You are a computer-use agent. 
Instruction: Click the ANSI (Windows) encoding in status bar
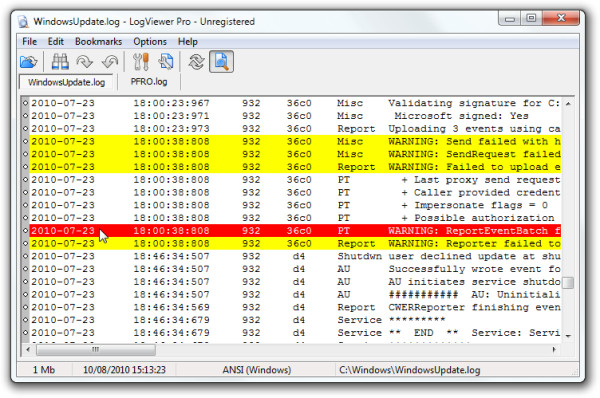[257, 370]
